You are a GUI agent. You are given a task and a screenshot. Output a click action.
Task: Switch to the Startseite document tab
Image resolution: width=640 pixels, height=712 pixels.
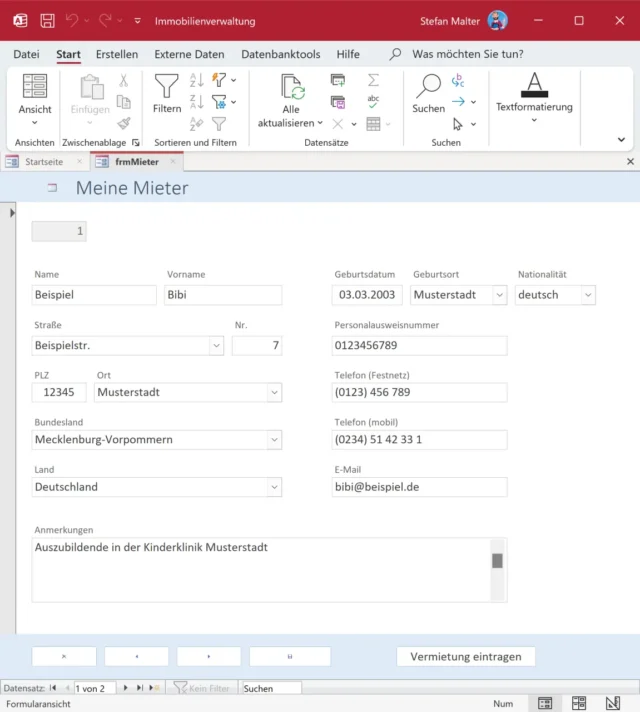pyautogui.click(x=43, y=162)
